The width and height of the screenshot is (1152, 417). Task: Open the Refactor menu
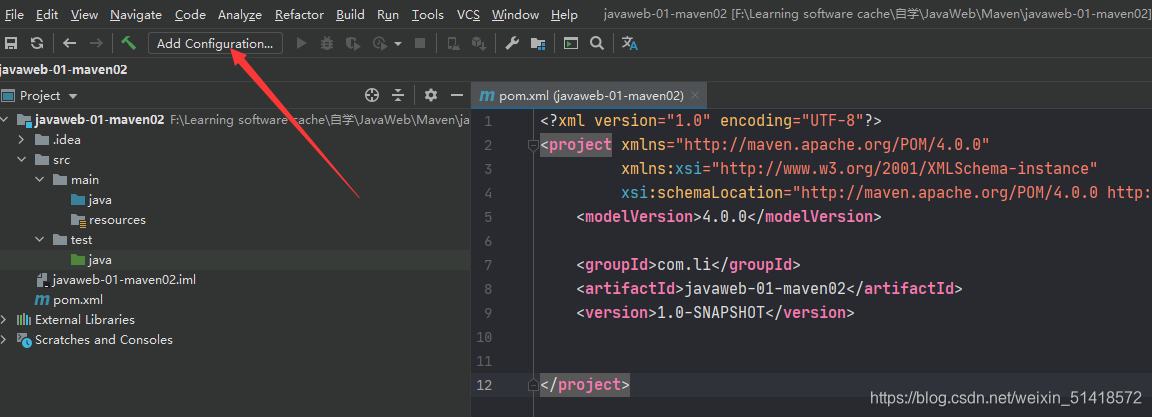coord(299,15)
